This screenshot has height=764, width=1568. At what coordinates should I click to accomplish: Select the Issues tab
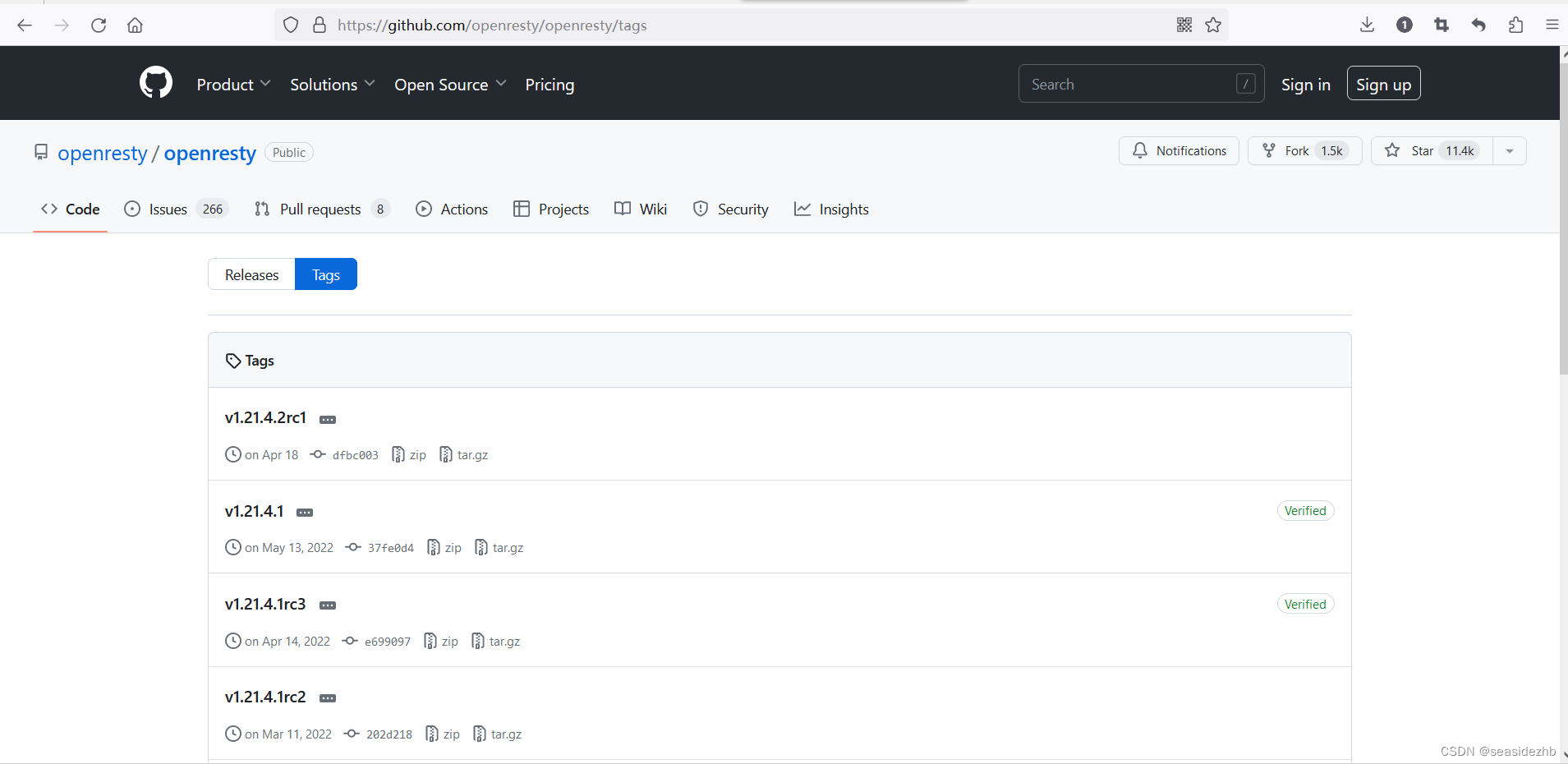coord(176,209)
